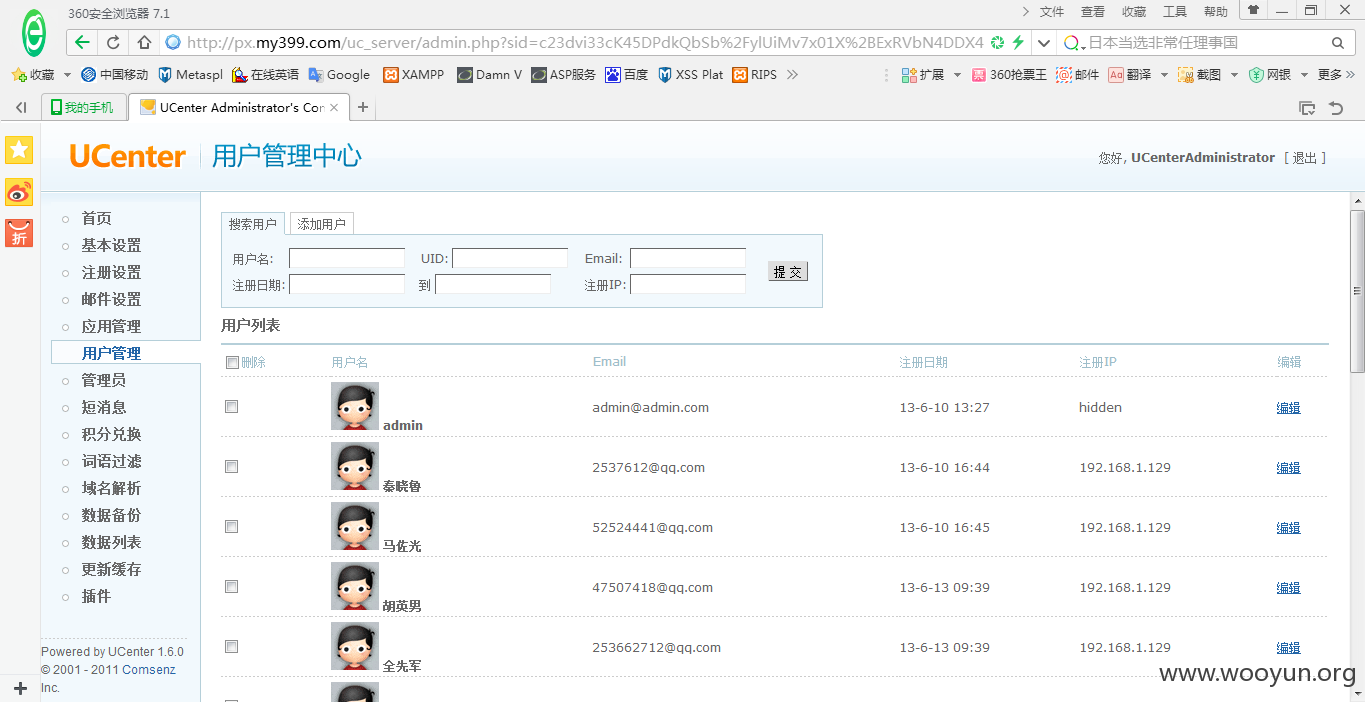Open the 百度 bookmark

627,75
